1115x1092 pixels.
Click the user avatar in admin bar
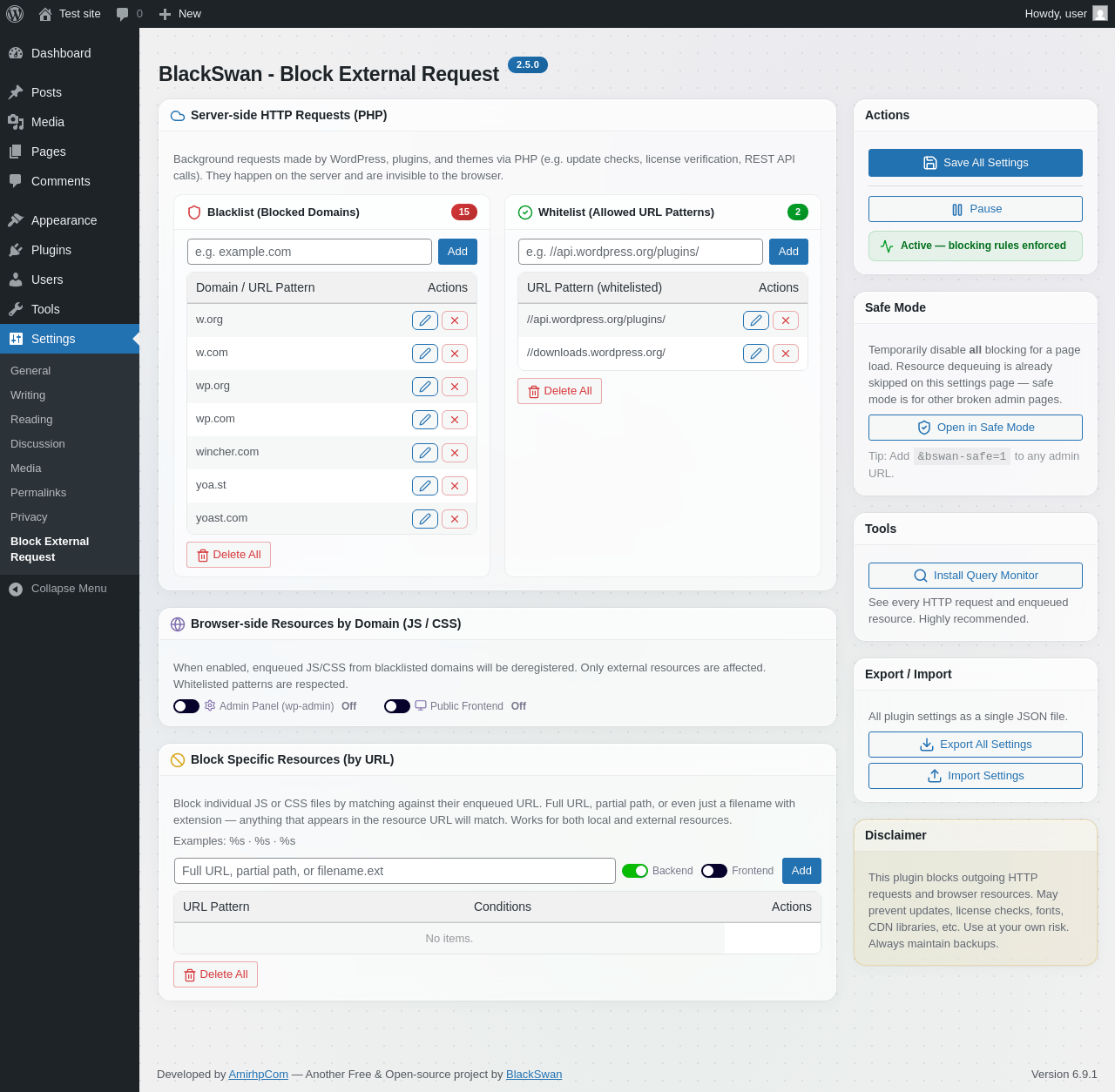coord(1100,14)
